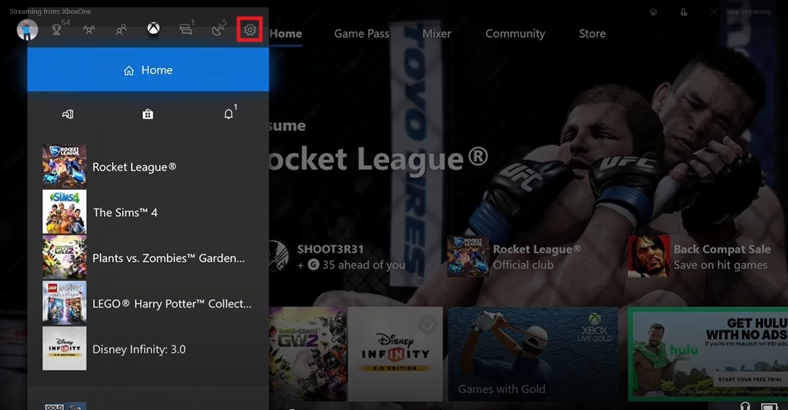Launch LEGO Harry Potter Collection entry
Screen dimensions: 788x410
click(x=148, y=303)
